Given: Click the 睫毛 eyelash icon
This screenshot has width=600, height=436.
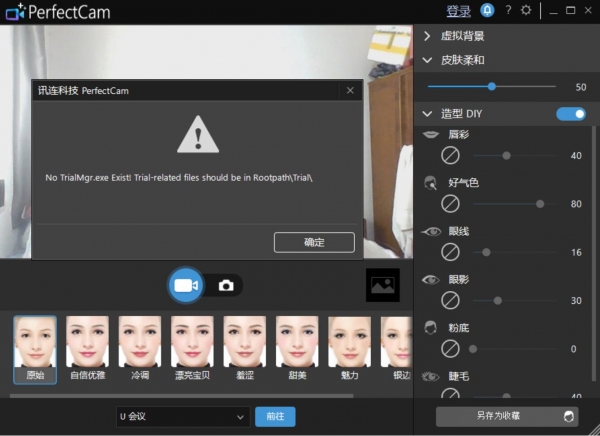Looking at the screenshot, I should pos(431,377).
